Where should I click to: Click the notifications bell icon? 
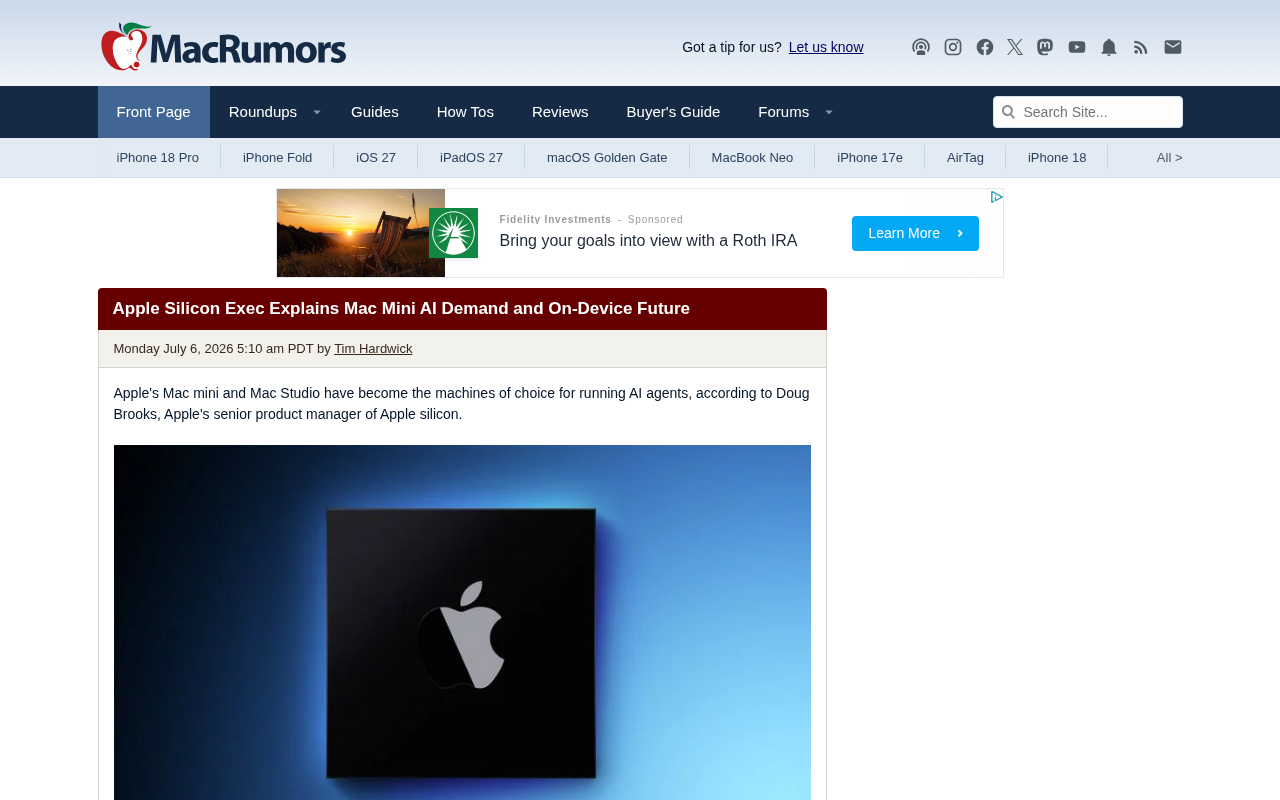[1109, 47]
